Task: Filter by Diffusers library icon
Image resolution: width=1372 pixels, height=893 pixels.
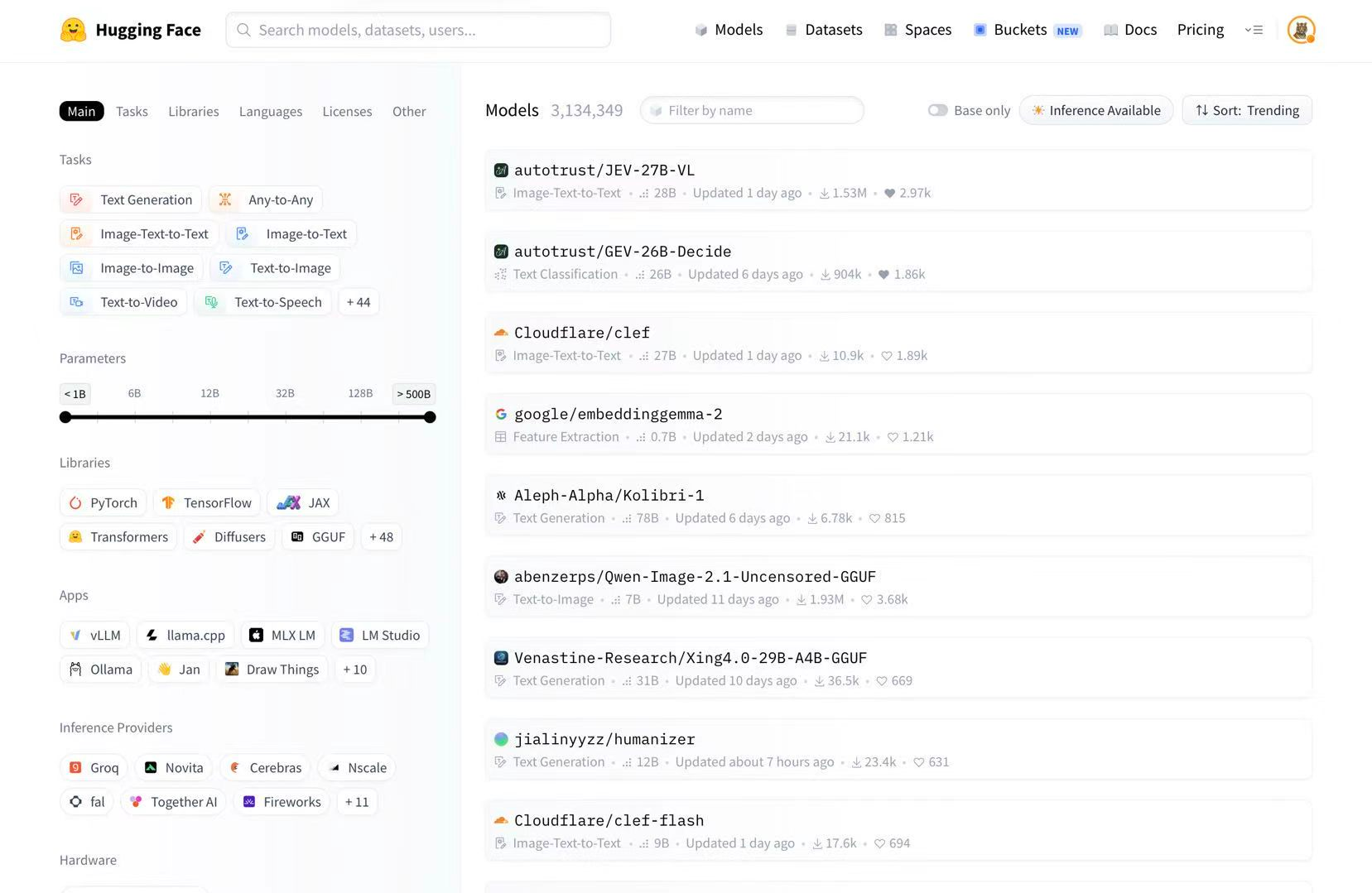Action: click(199, 537)
